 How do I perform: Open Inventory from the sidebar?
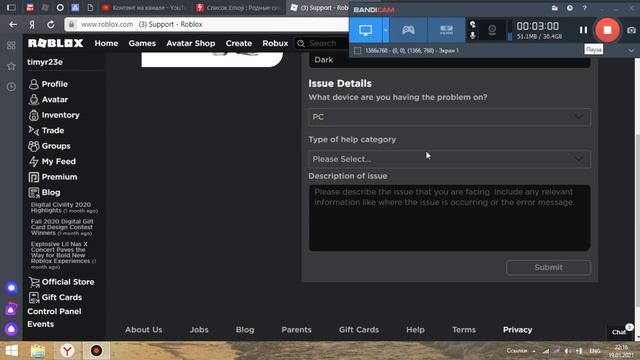(x=60, y=115)
